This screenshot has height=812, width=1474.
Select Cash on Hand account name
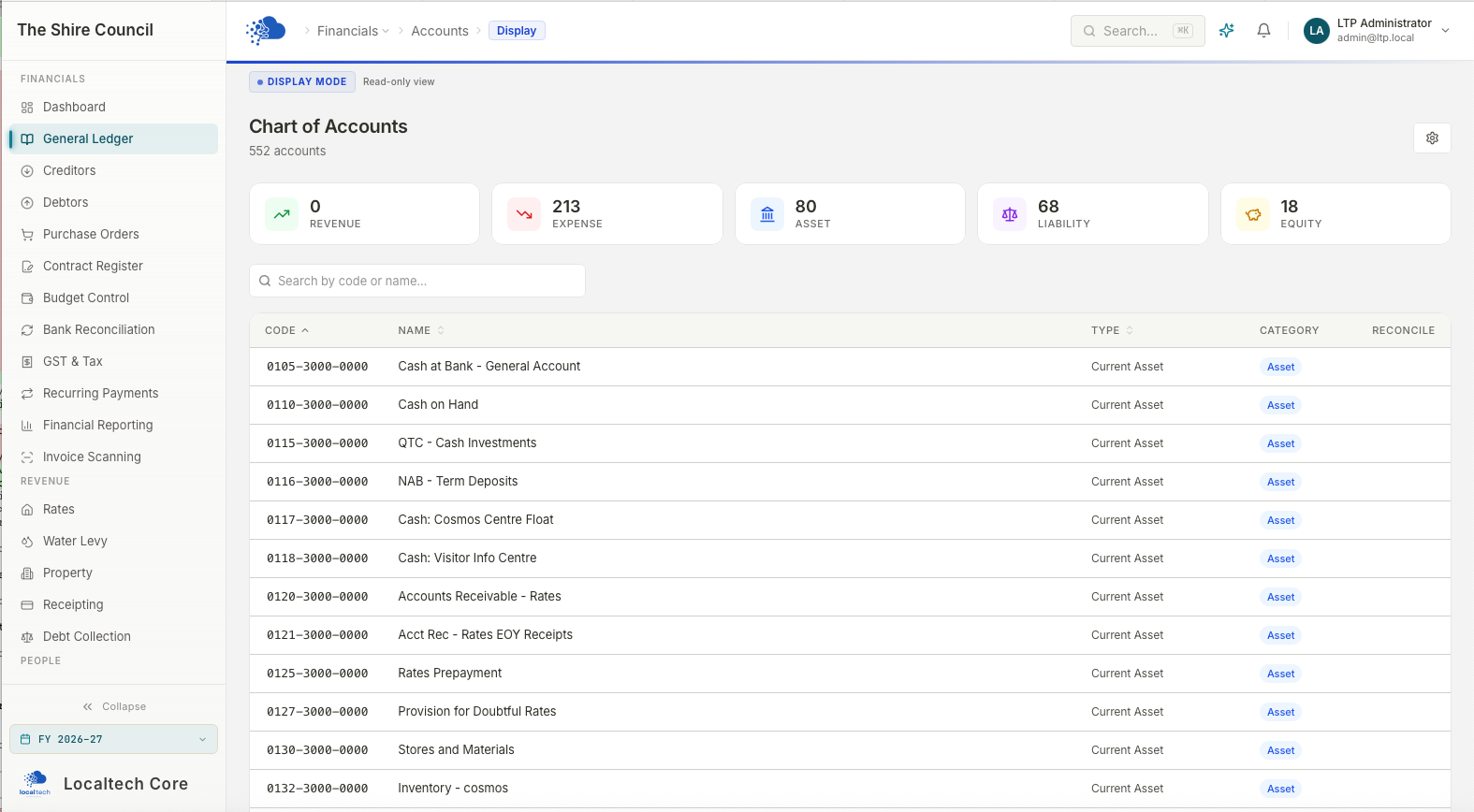click(x=438, y=405)
